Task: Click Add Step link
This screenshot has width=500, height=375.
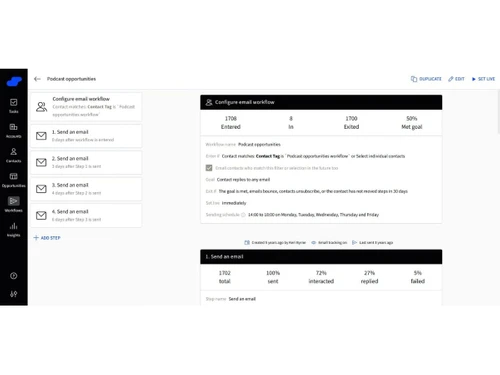Action: (47, 238)
